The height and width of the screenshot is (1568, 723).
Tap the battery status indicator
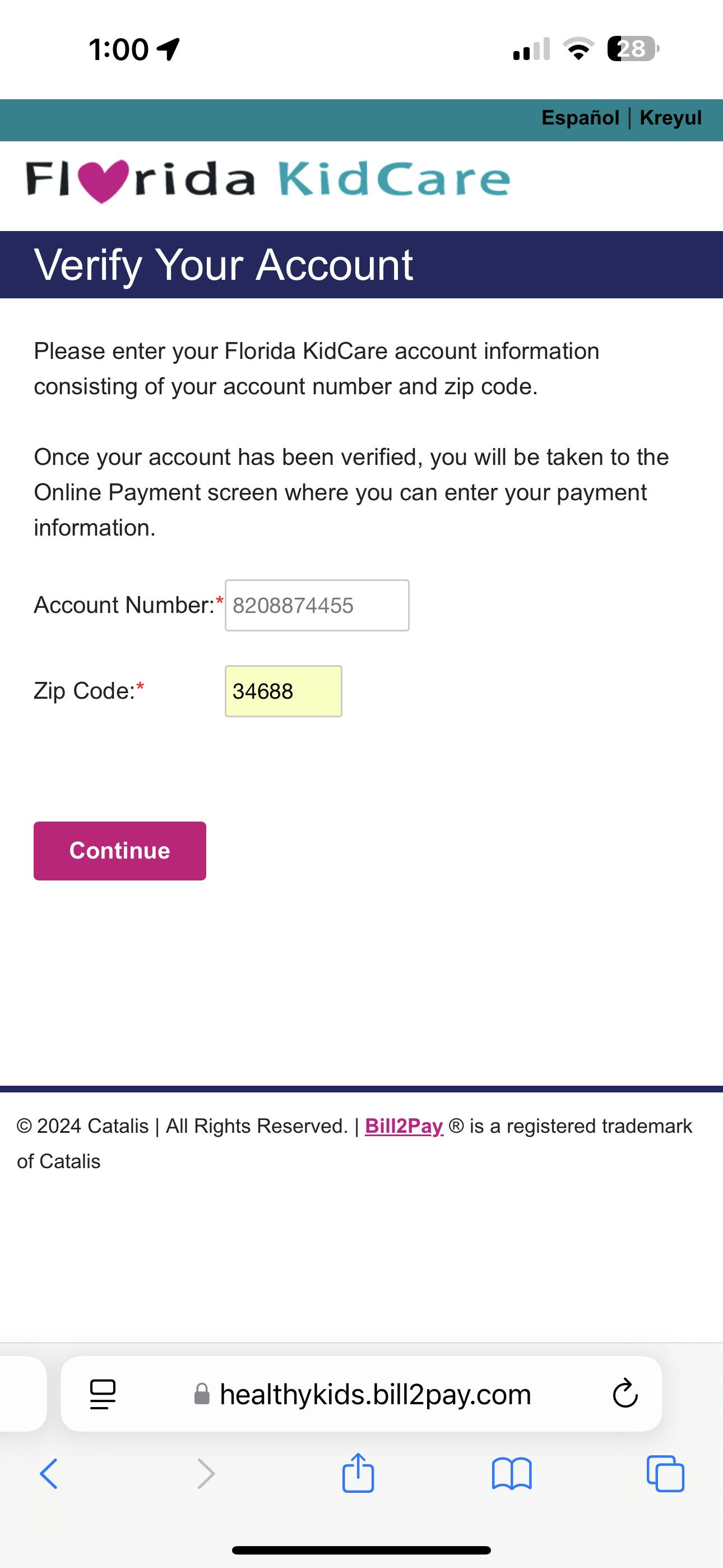632,49
